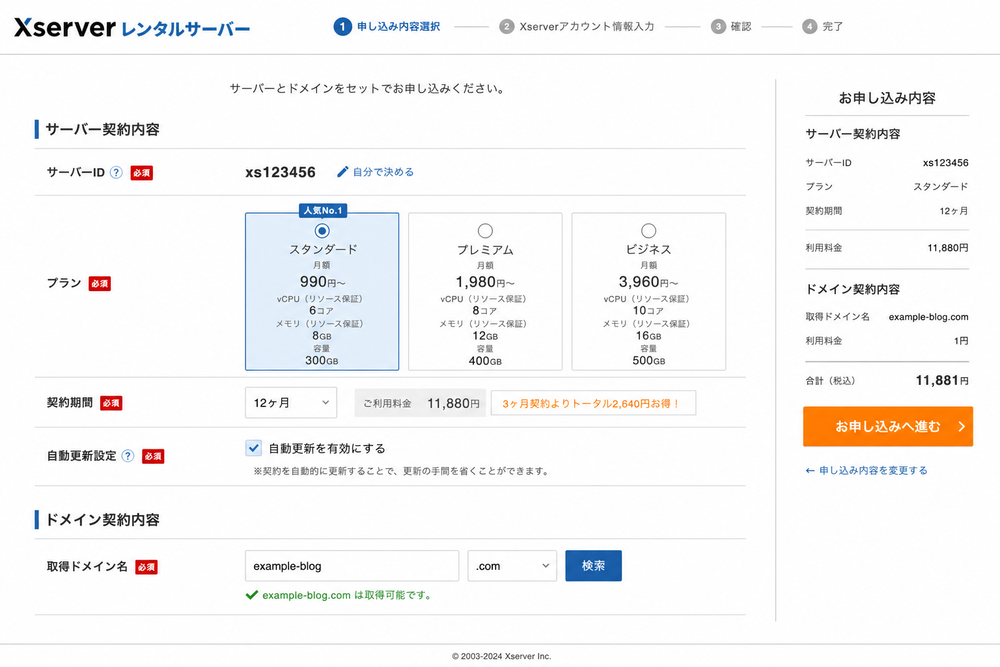Select the プレミアム plan radio button

coord(485,230)
